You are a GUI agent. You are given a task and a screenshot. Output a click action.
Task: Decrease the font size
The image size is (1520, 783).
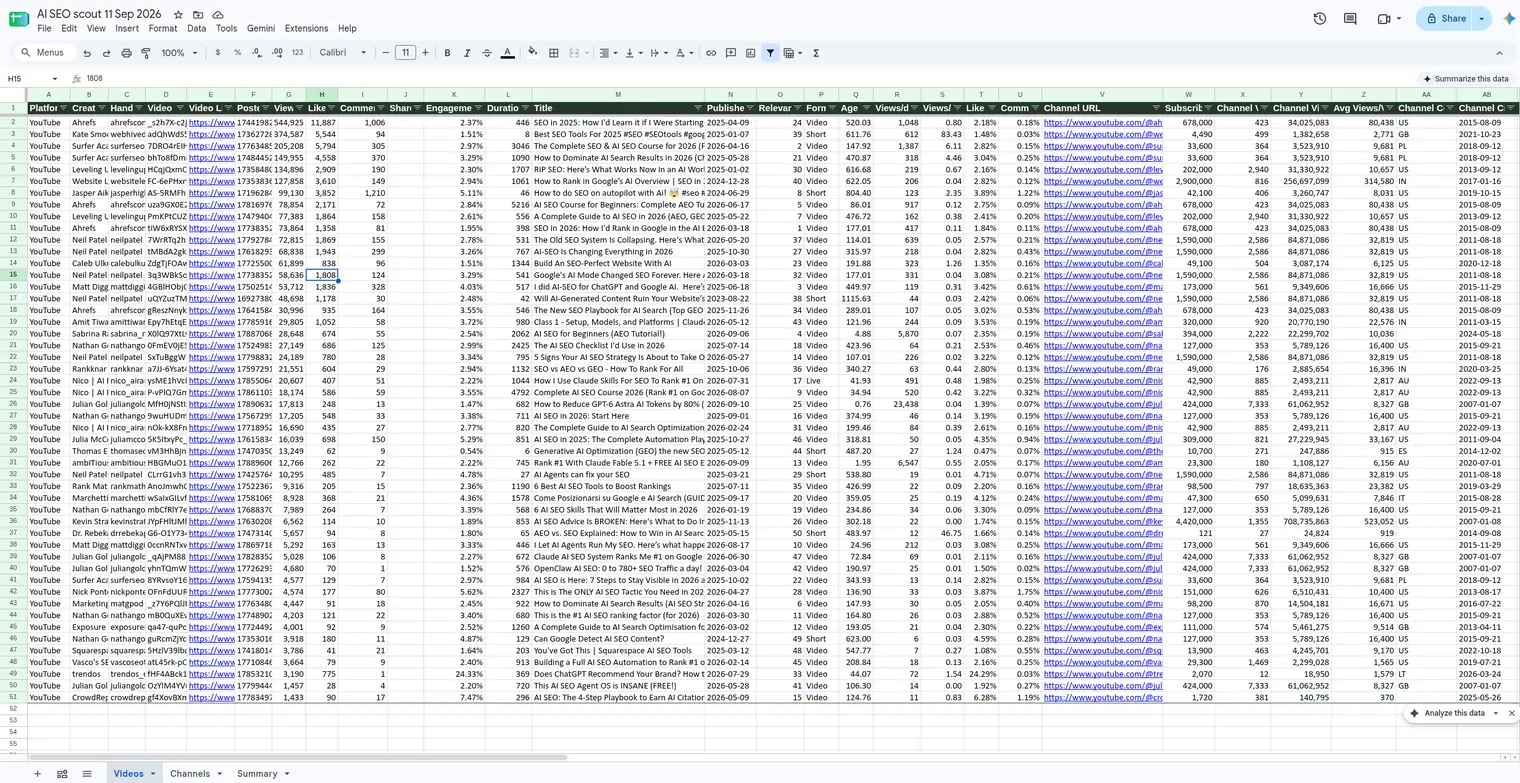[385, 53]
